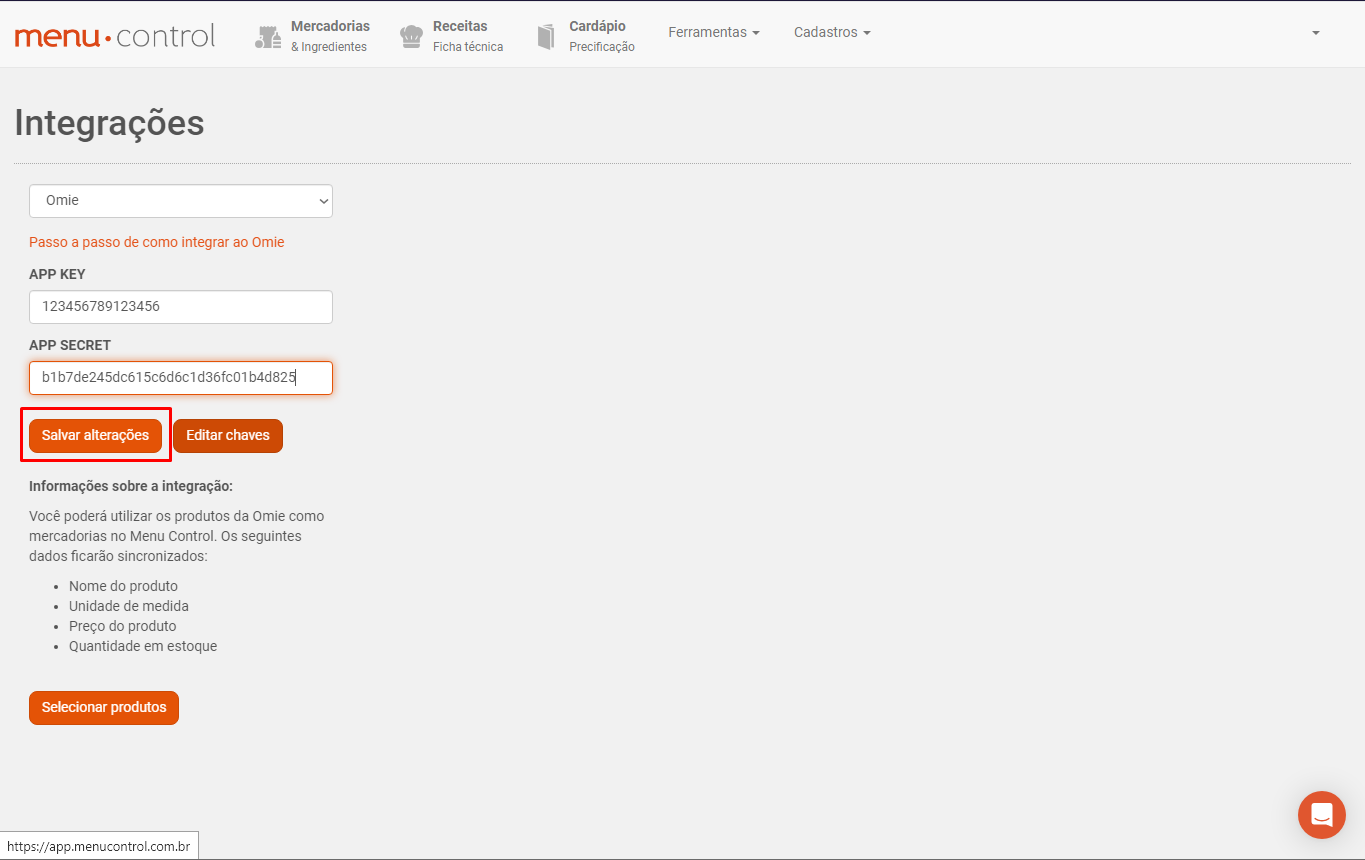
Task: Expand the Cadastros dropdown
Action: coord(832,32)
